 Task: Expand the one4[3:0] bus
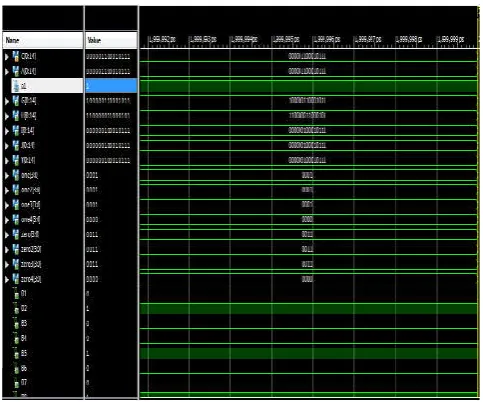tap(7, 220)
